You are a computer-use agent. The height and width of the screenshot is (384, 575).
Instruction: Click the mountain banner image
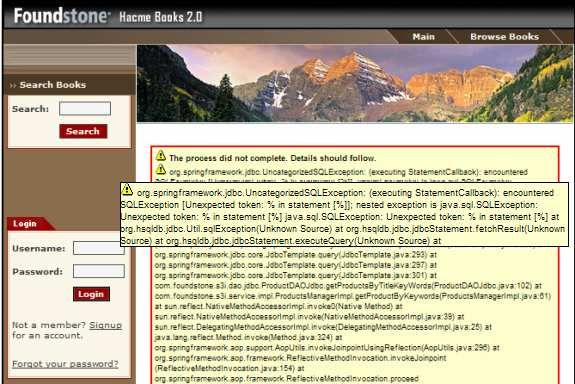point(355,83)
